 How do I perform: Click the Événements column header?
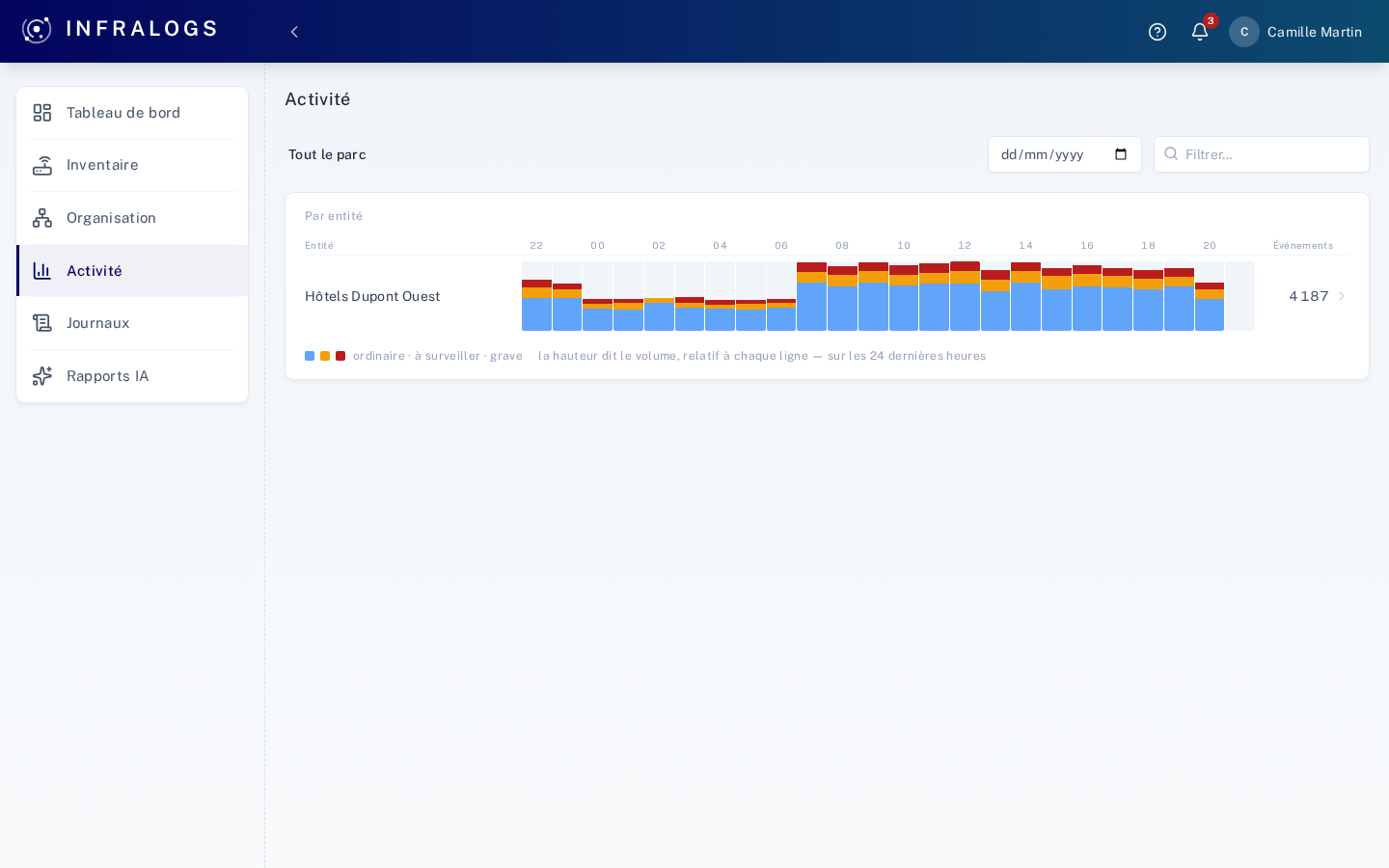(1303, 246)
